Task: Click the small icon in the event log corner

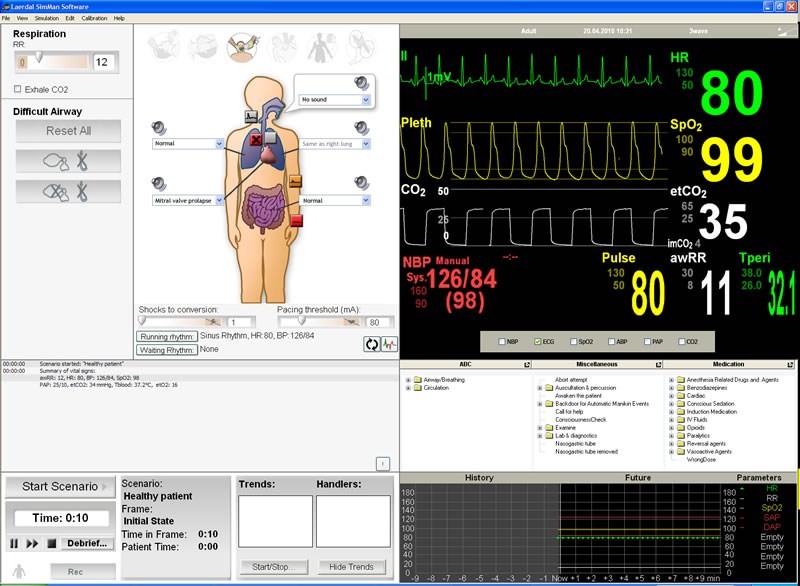Action: click(x=383, y=464)
